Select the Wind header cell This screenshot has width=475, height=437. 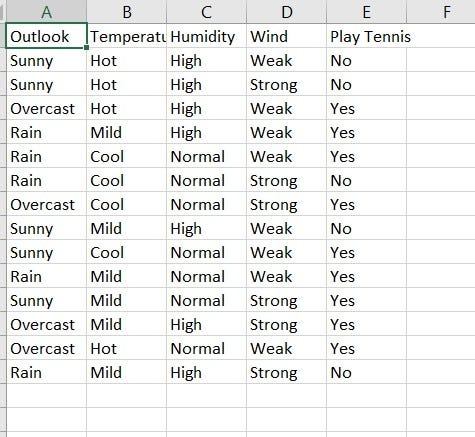coord(286,36)
